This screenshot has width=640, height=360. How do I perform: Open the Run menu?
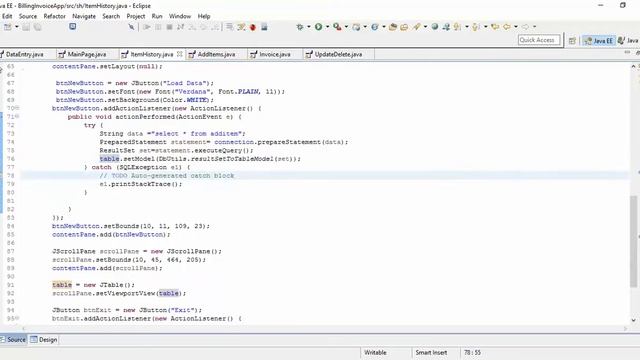tap(157, 16)
